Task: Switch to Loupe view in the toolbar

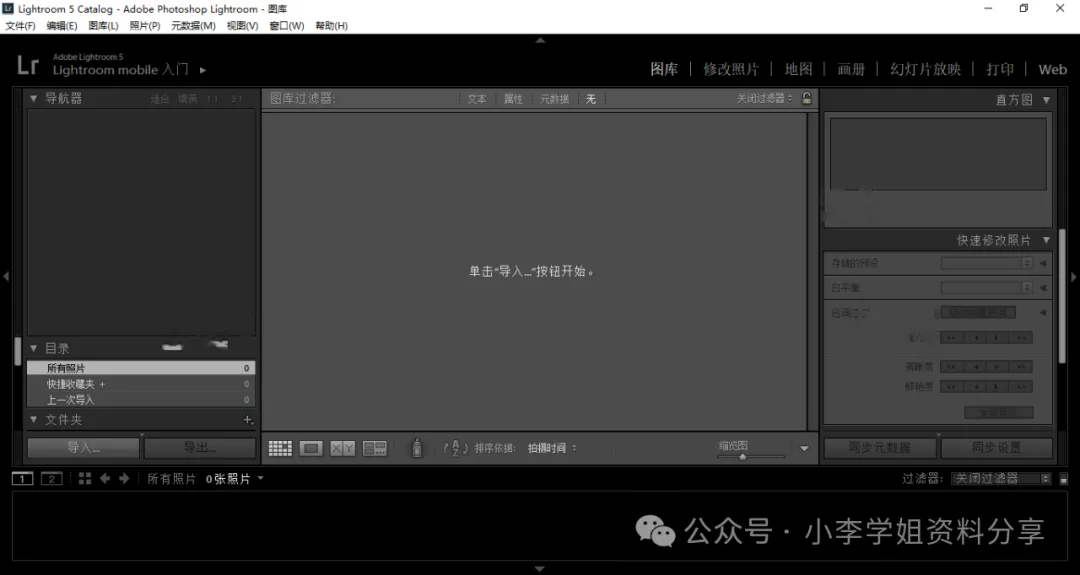Action: [x=311, y=448]
